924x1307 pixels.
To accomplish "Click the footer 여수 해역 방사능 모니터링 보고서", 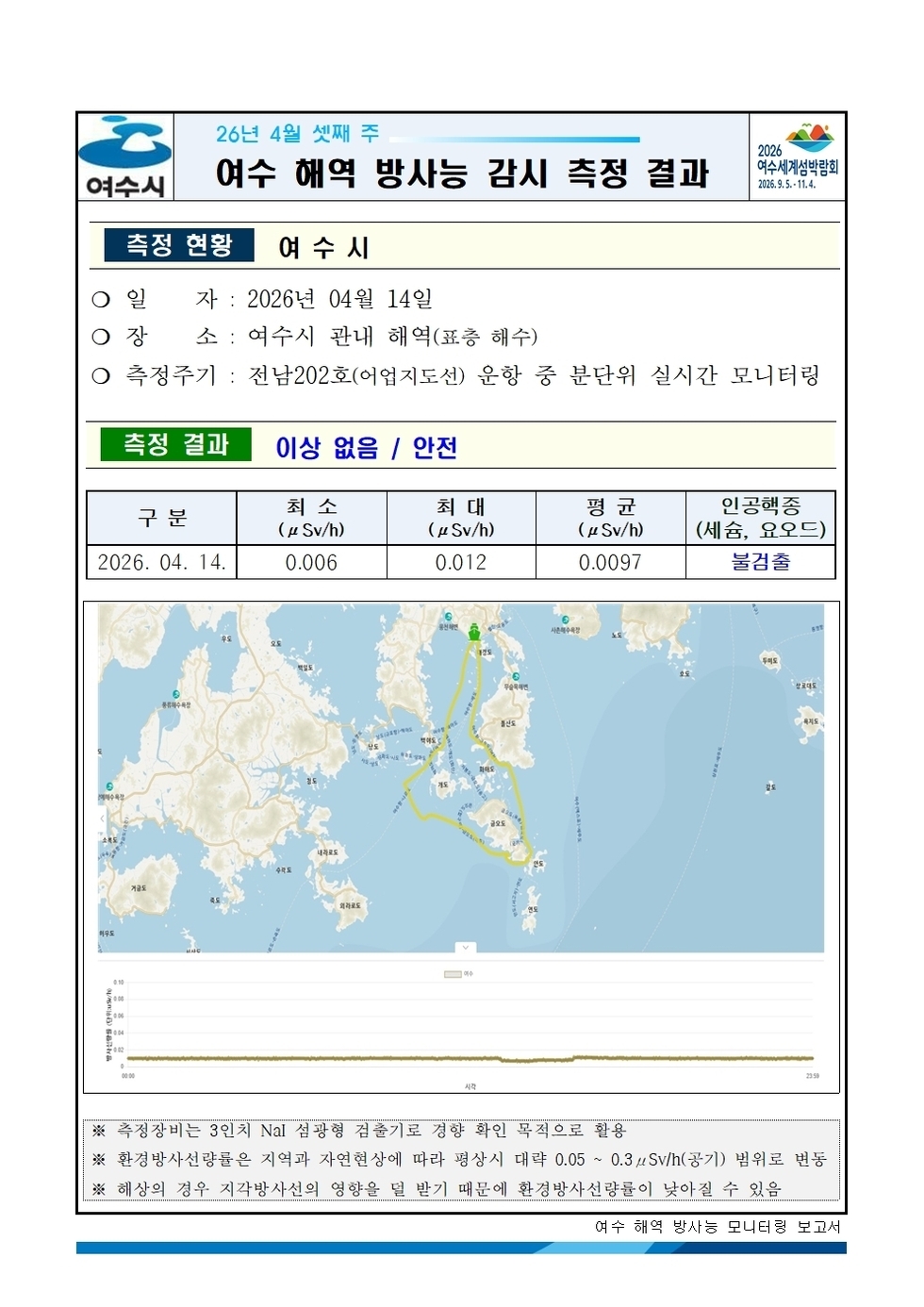I will pos(718,1226).
